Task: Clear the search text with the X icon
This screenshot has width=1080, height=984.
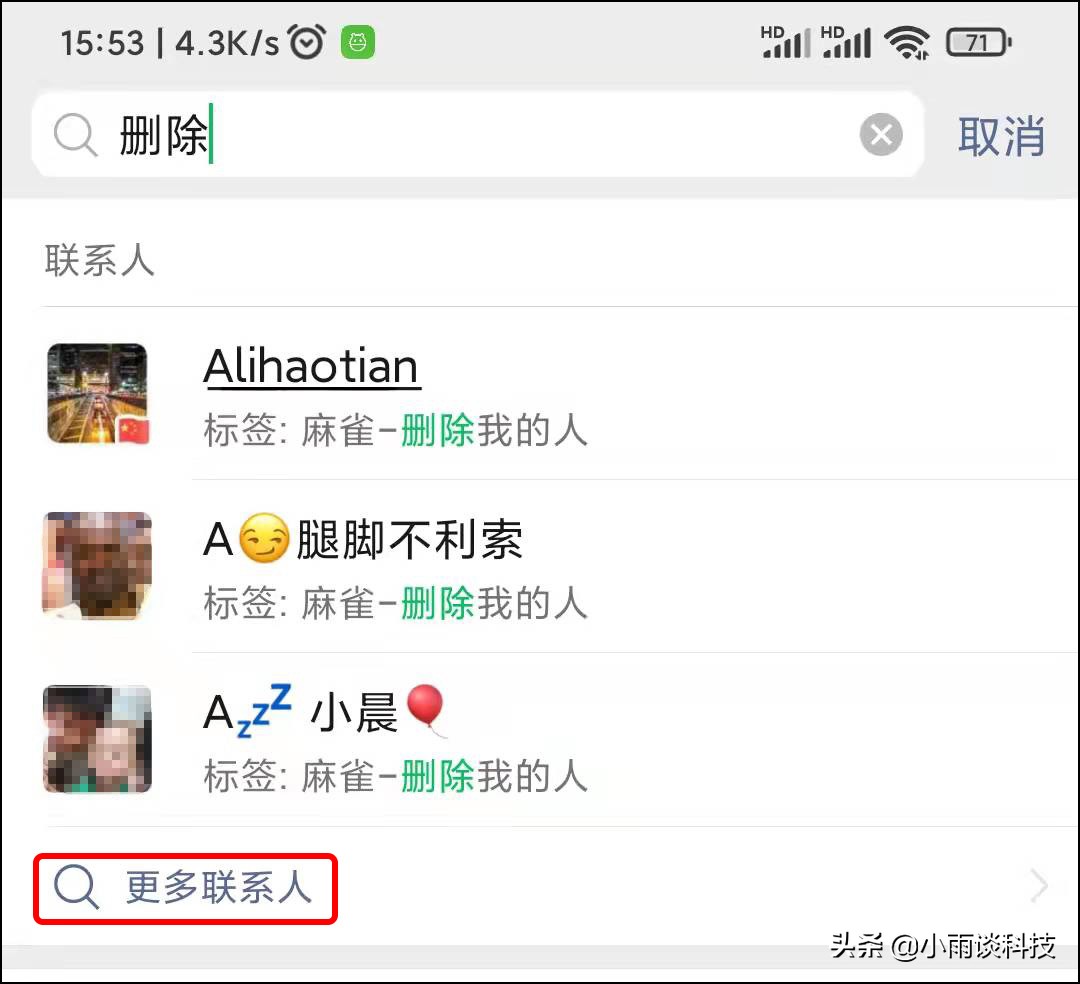Action: [881, 134]
